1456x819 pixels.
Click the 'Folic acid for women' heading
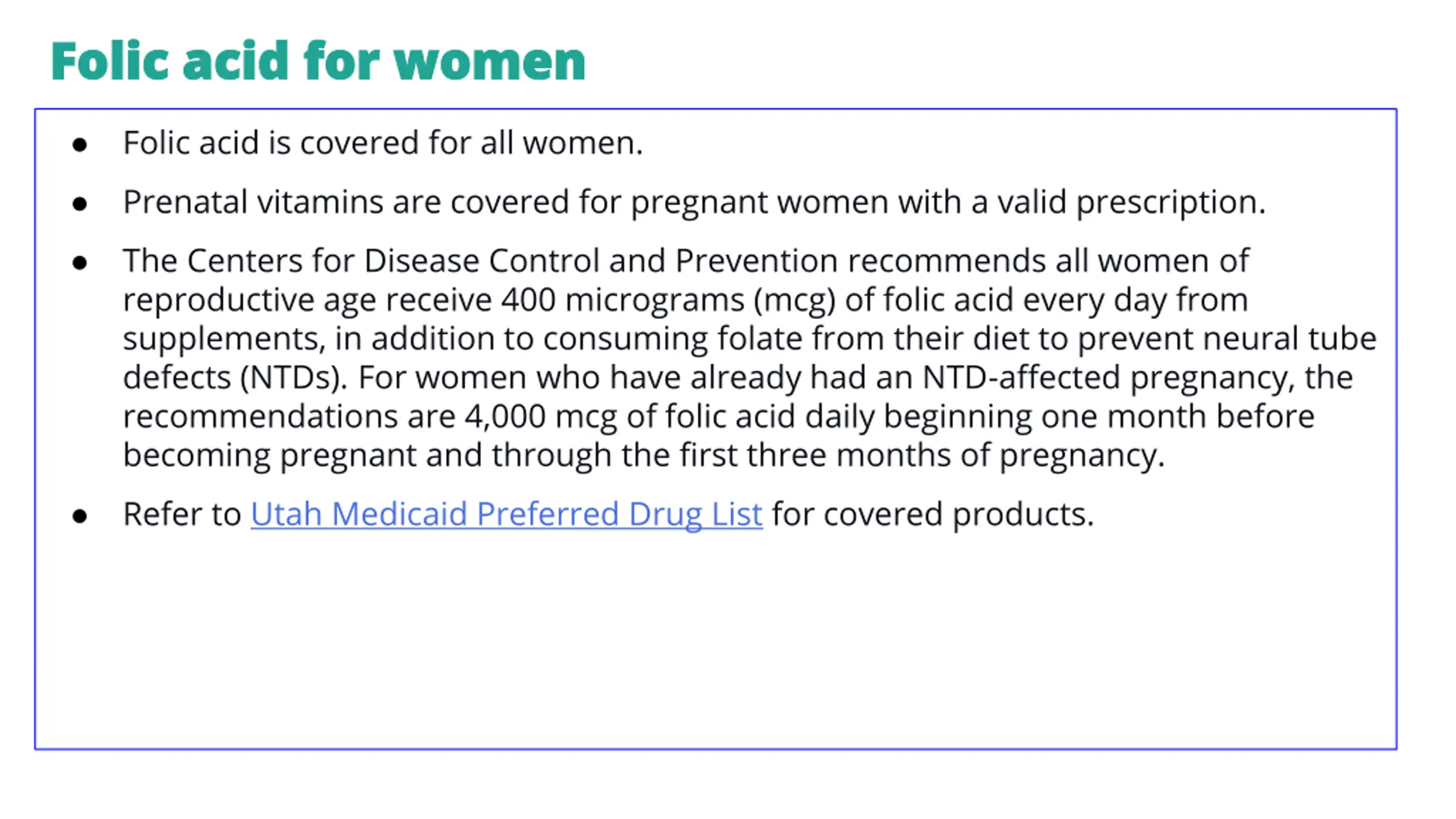point(318,61)
